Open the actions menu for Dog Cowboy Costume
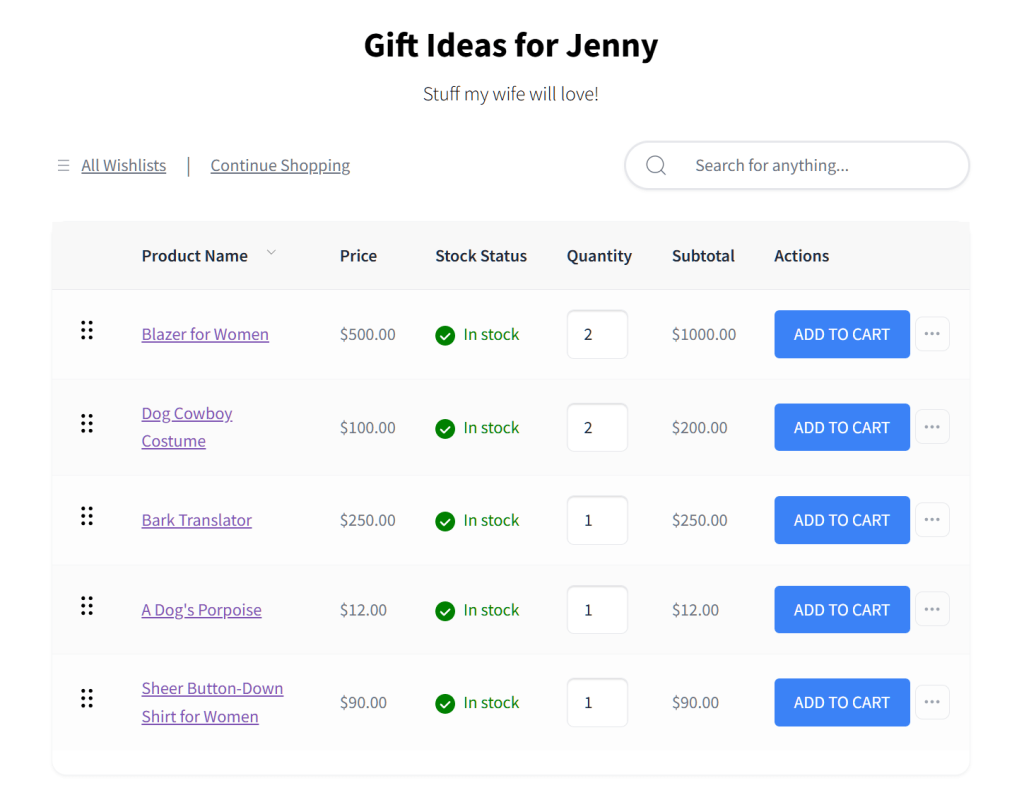The image size is (1024, 812). pyautogui.click(x=932, y=426)
